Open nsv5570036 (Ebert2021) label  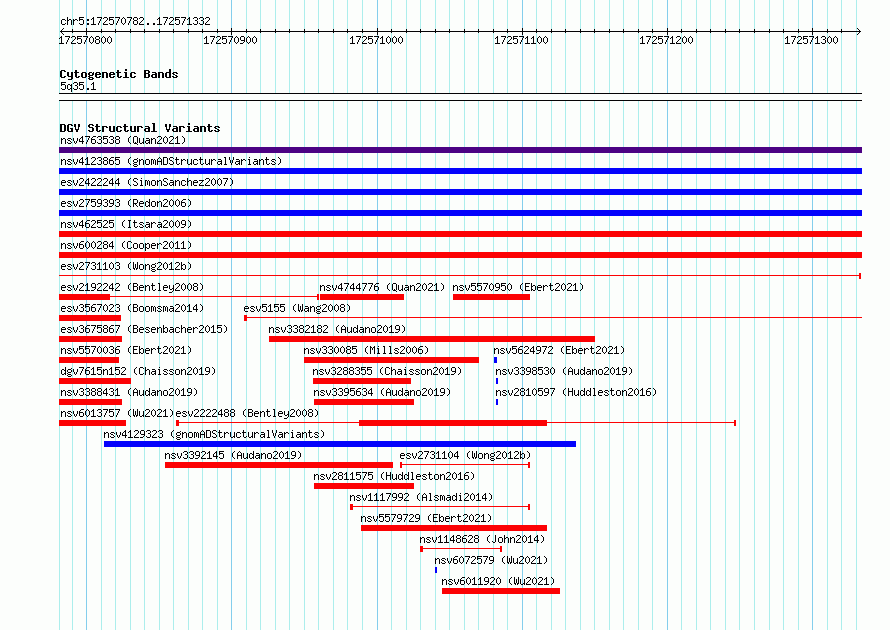click(x=126, y=350)
